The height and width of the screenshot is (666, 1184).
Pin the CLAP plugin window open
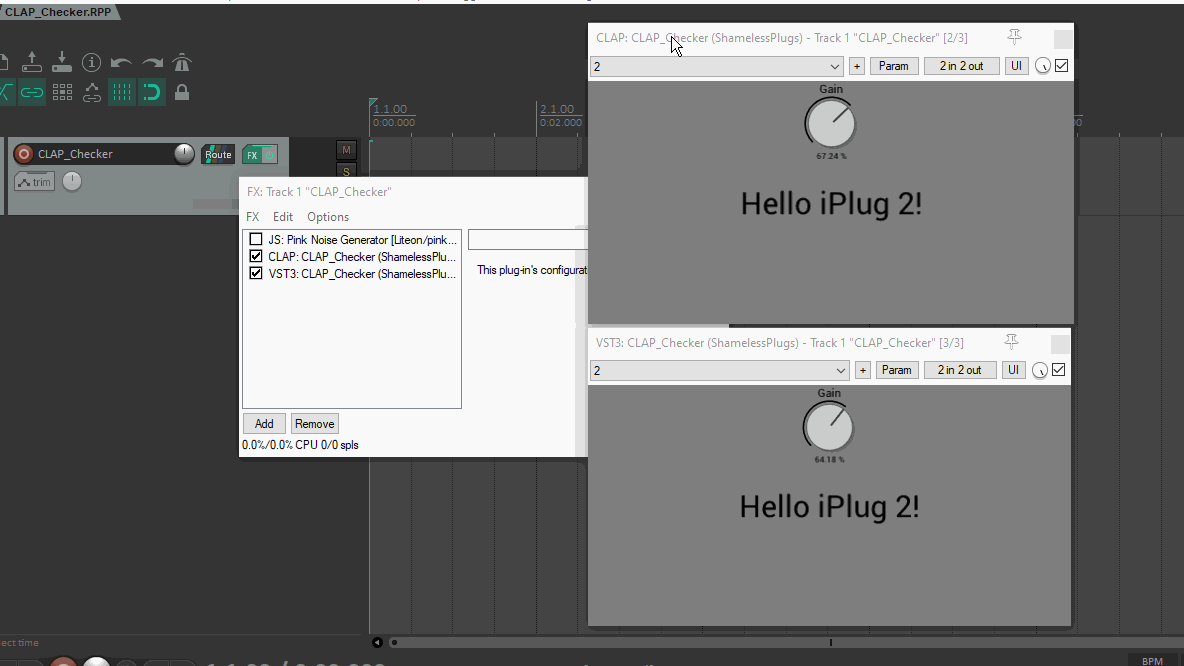point(1014,37)
